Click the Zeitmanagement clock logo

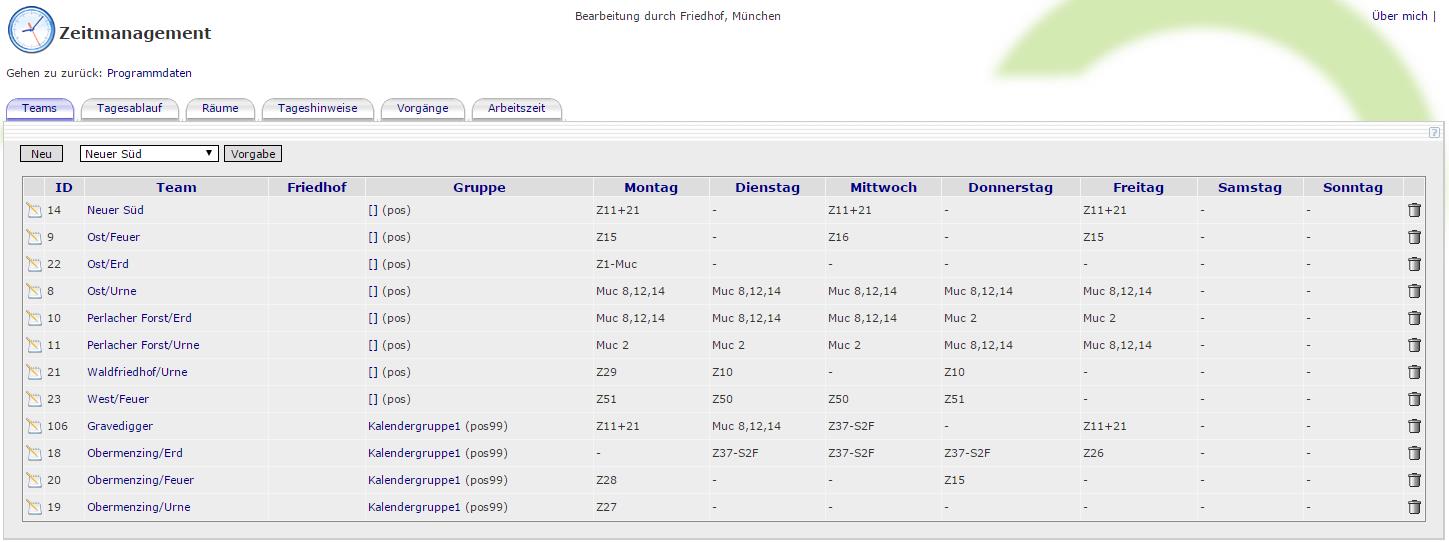31,30
